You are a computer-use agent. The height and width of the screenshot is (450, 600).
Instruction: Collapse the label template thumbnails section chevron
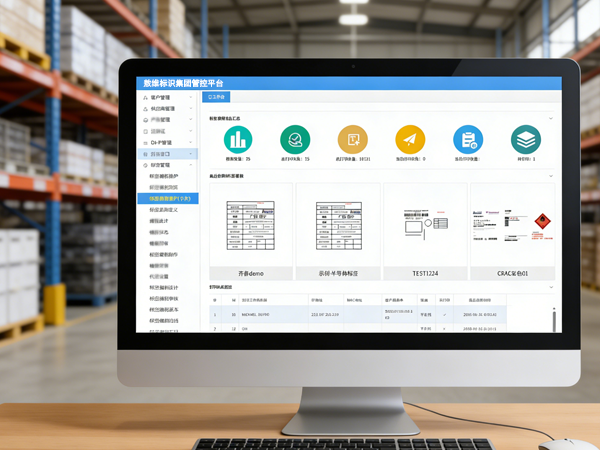point(551,176)
